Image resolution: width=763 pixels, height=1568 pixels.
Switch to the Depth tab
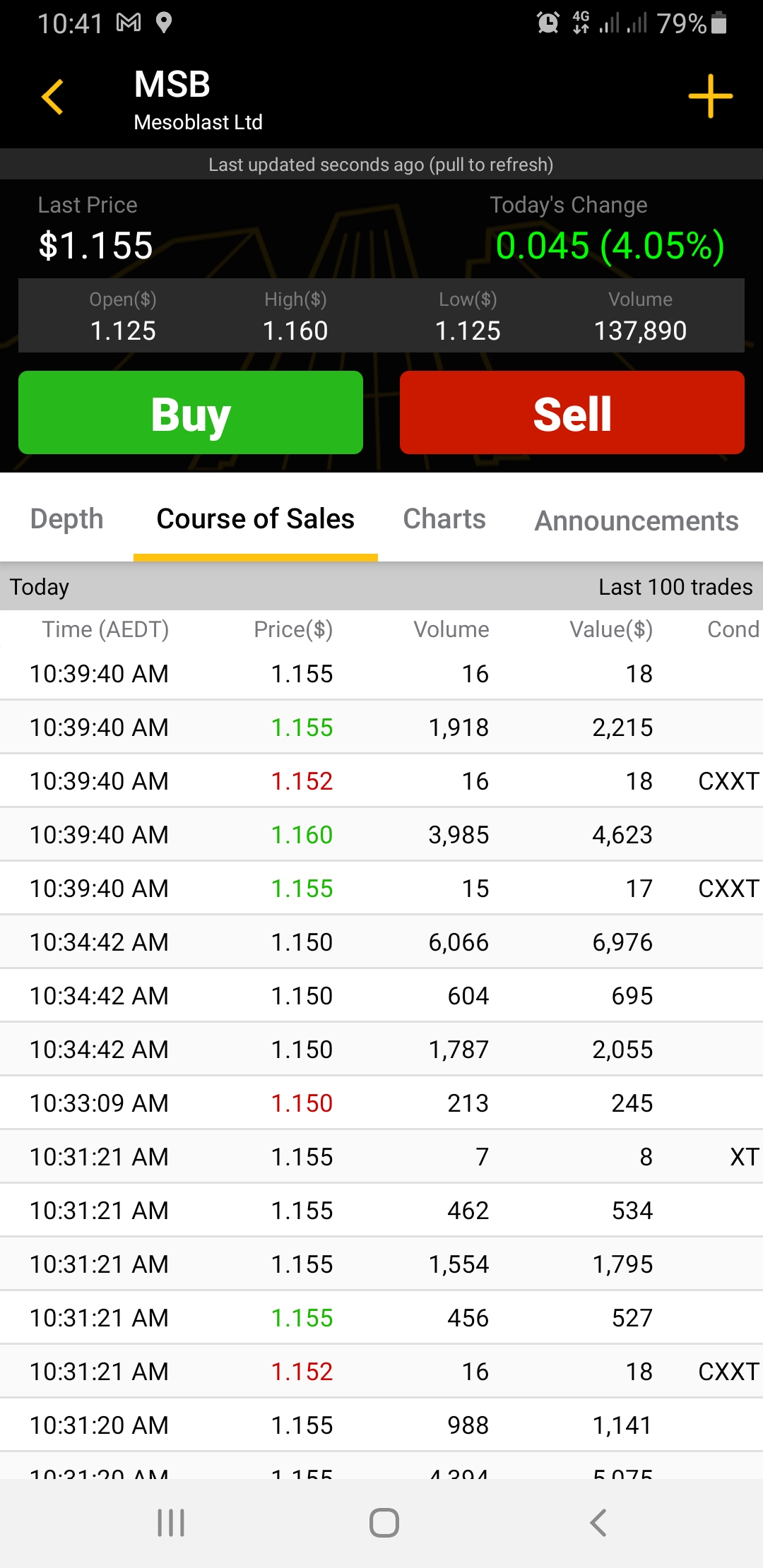[x=67, y=519]
